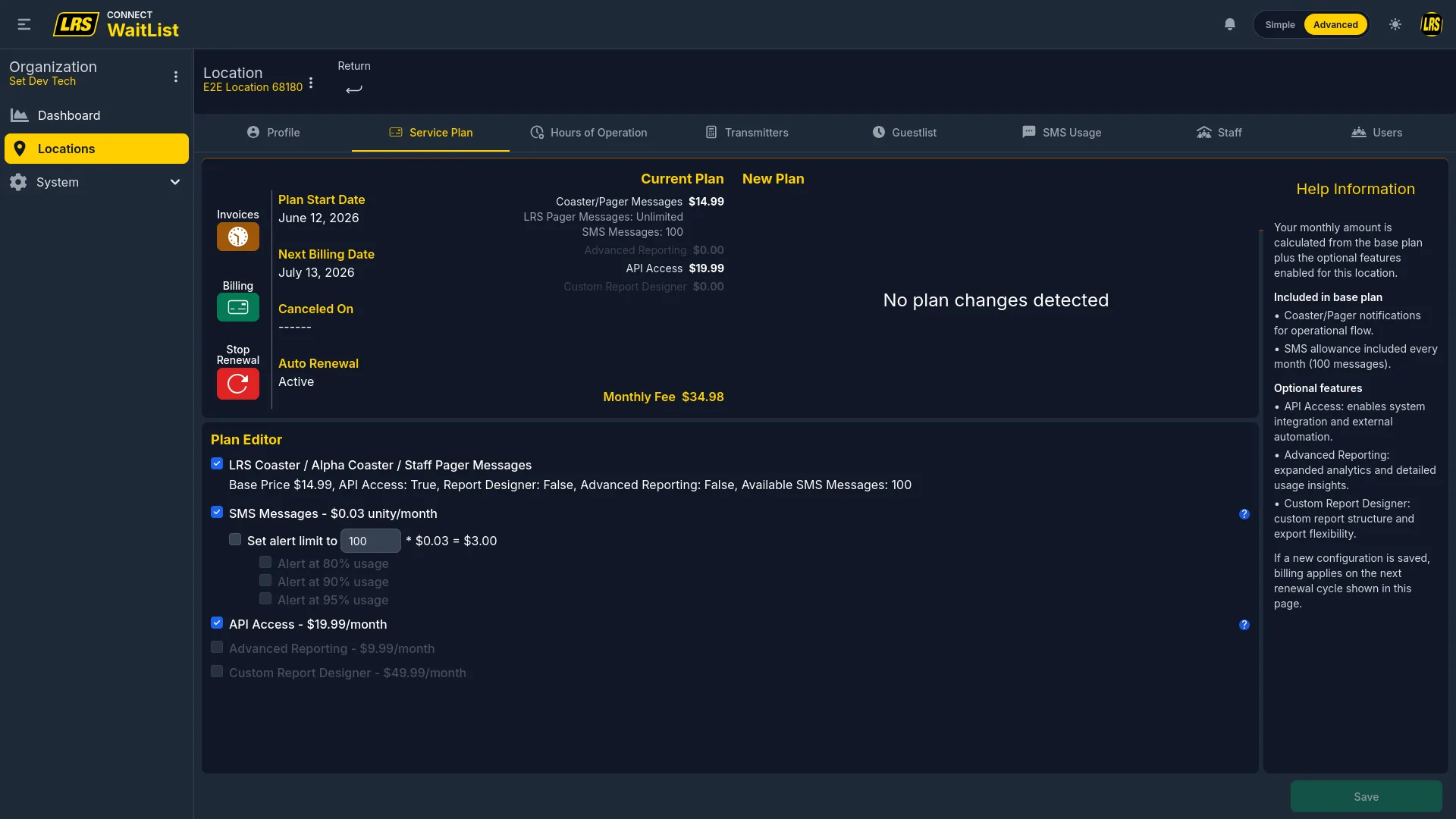Image resolution: width=1456 pixels, height=819 pixels.
Task: Click the Current Plan heading
Action: pyautogui.click(x=682, y=179)
